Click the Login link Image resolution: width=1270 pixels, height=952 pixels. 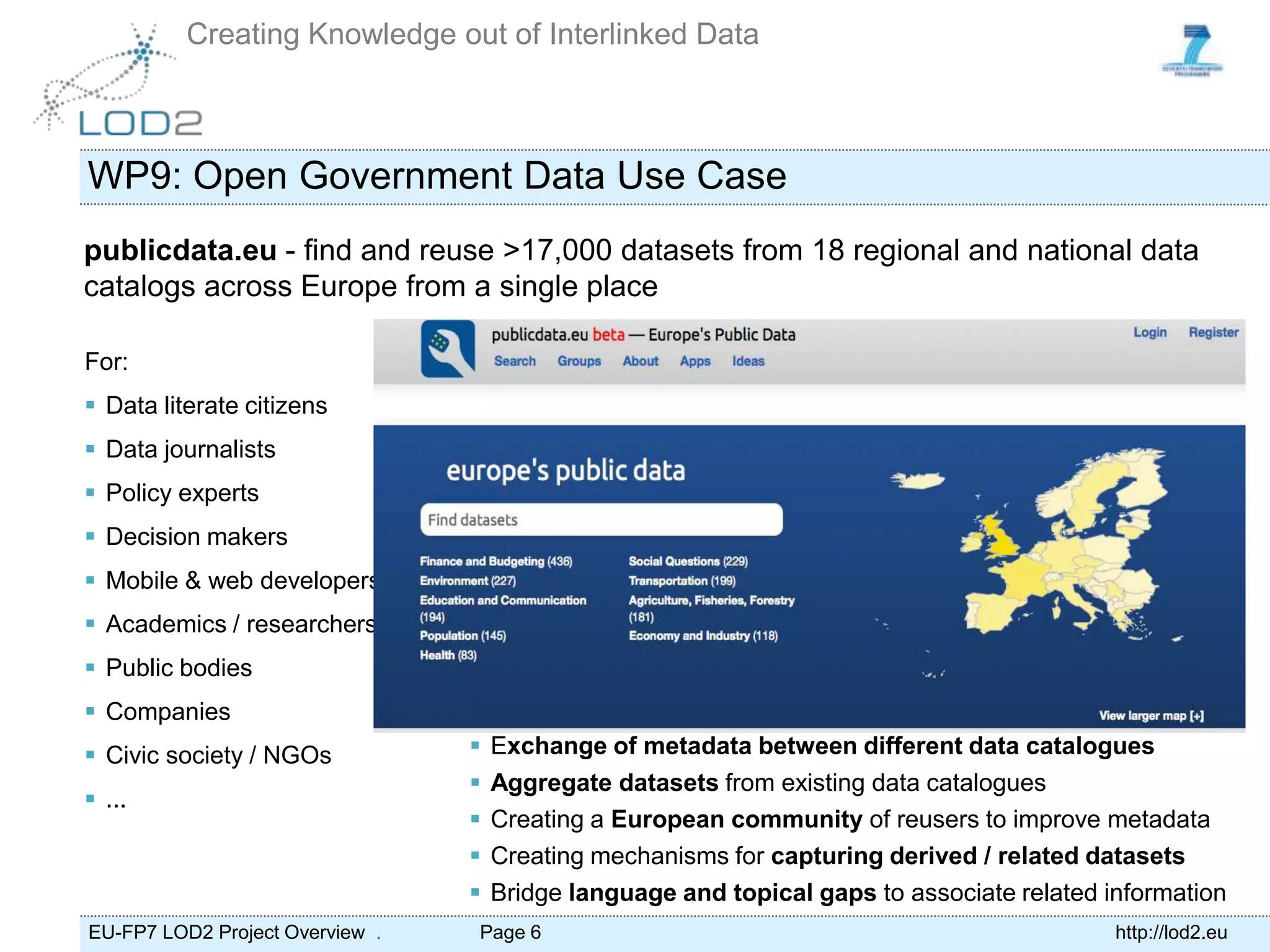pyautogui.click(x=1150, y=333)
